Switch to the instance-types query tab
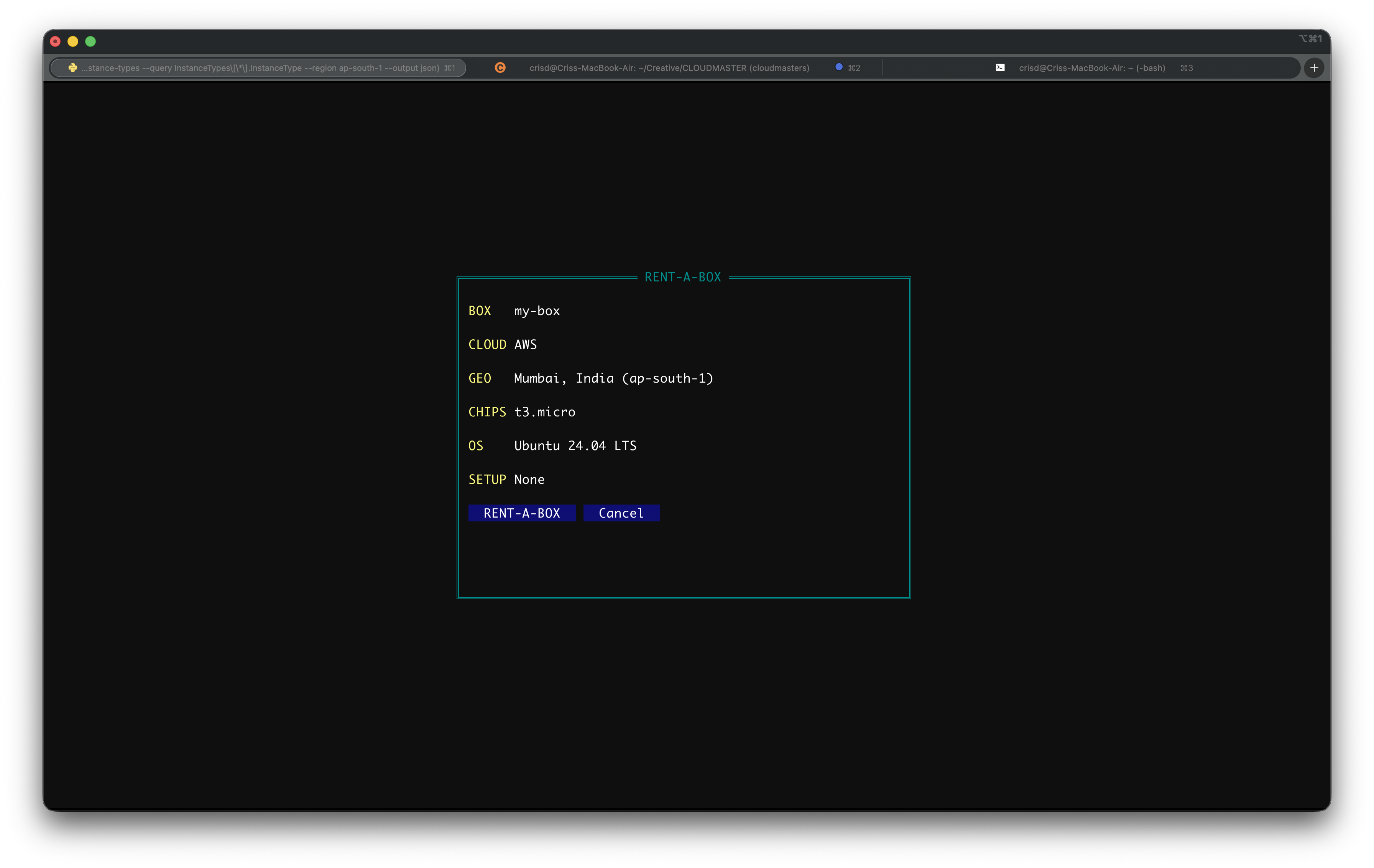 tap(258, 68)
